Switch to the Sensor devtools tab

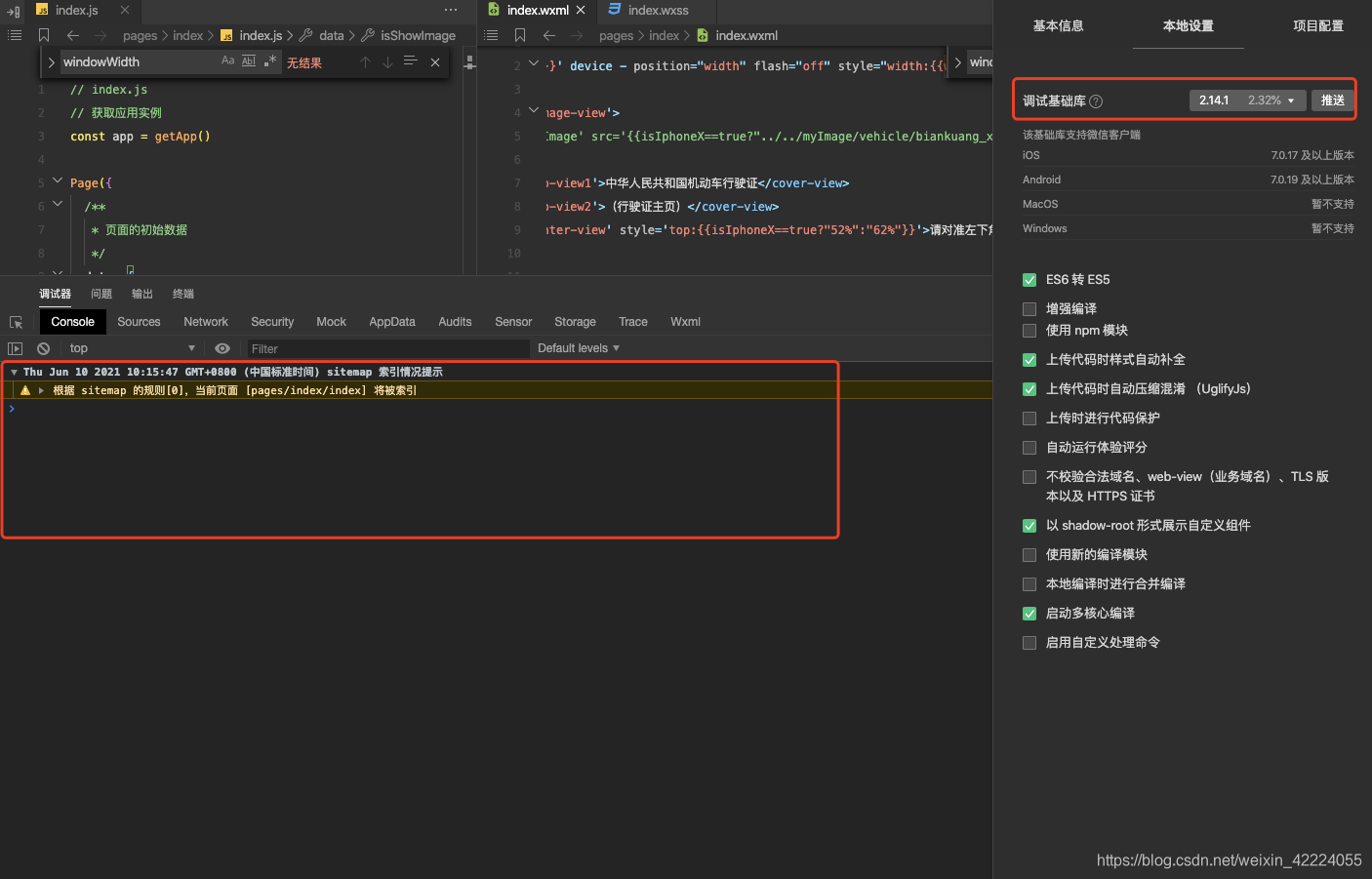[x=513, y=322]
